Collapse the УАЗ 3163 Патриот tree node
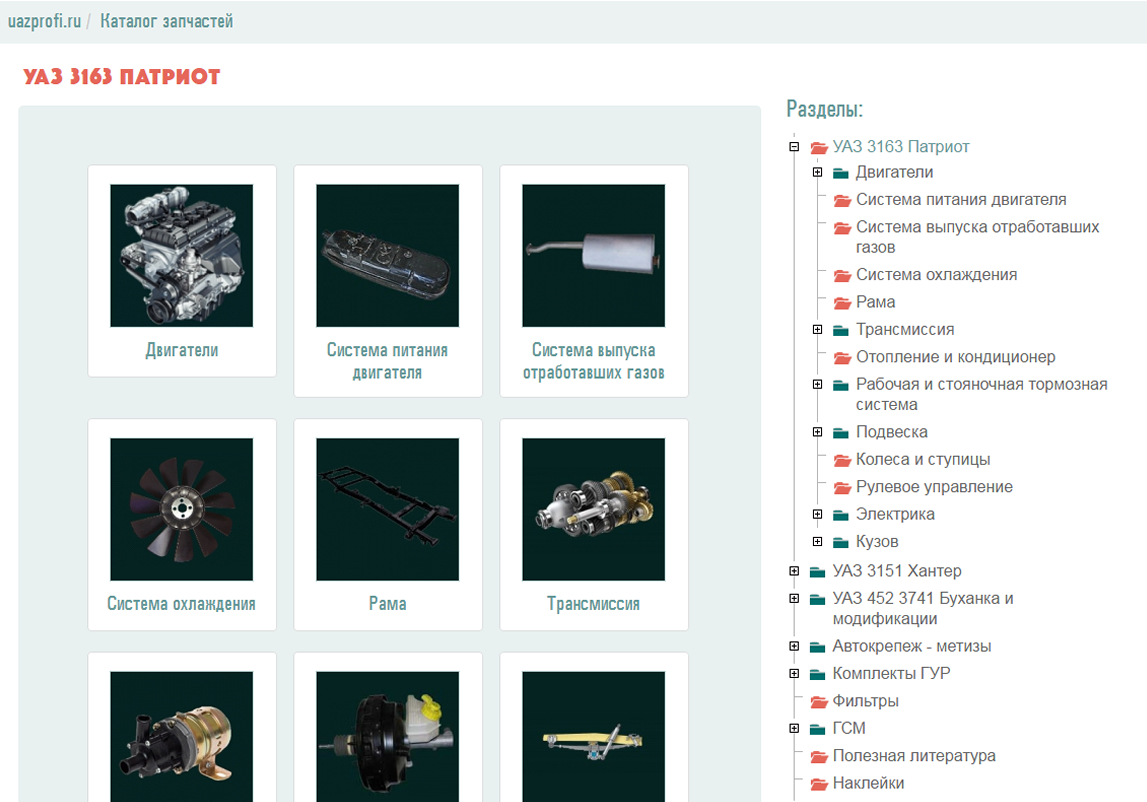This screenshot has height=802, width=1147. tap(794, 146)
